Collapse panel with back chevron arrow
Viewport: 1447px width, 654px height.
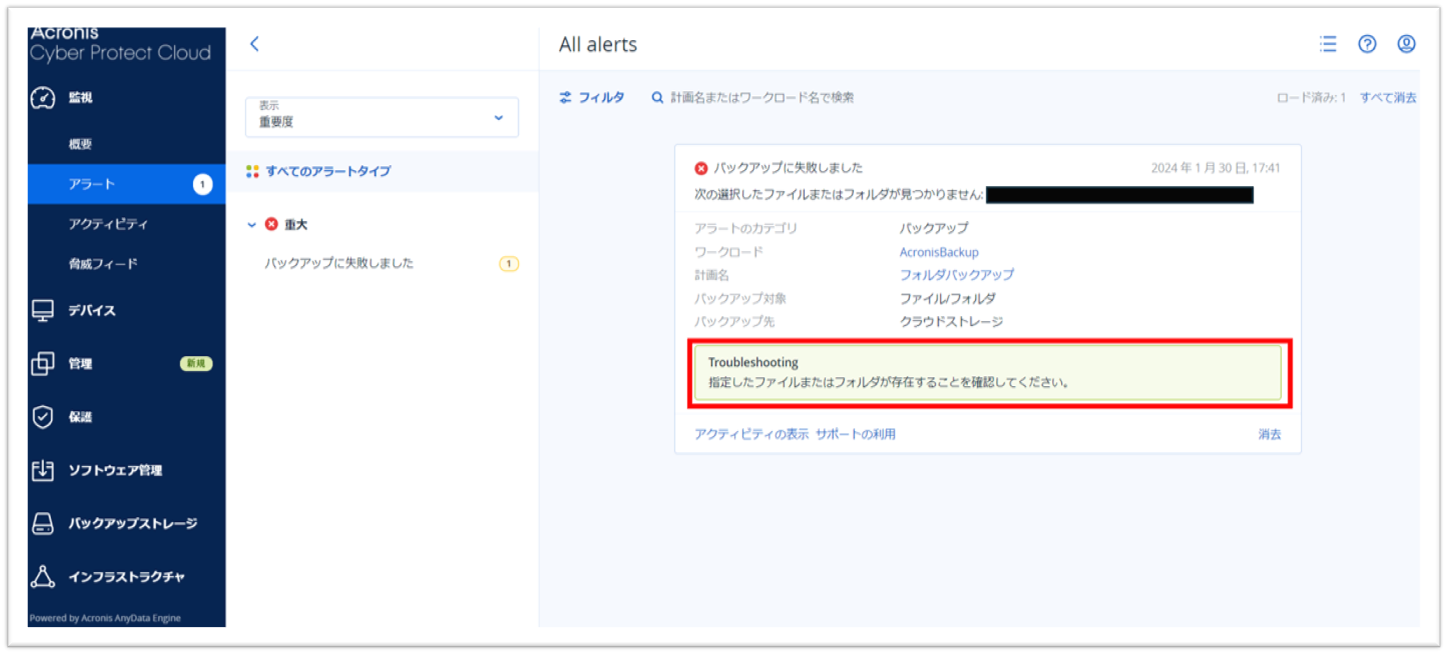254,44
